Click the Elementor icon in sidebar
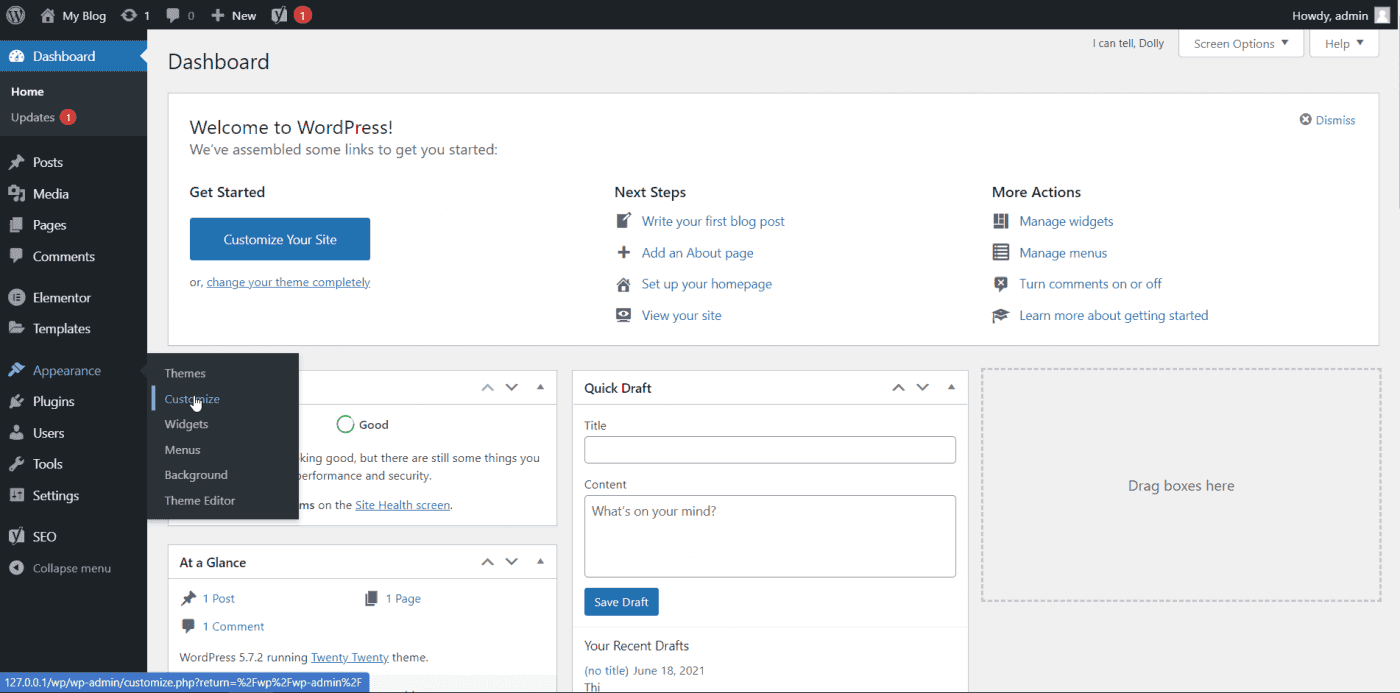This screenshot has height=693, width=1400. click(16, 297)
